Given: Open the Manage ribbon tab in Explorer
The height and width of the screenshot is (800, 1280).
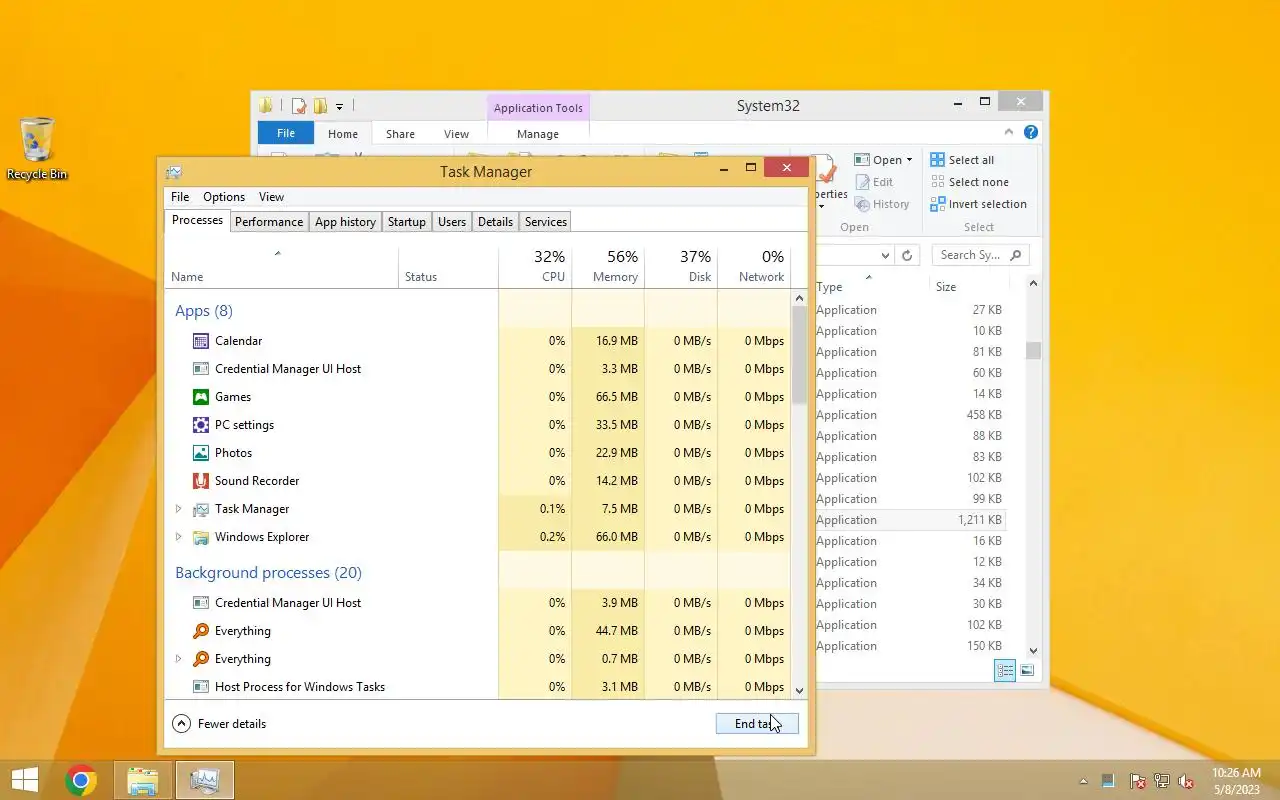Looking at the screenshot, I should [538, 134].
